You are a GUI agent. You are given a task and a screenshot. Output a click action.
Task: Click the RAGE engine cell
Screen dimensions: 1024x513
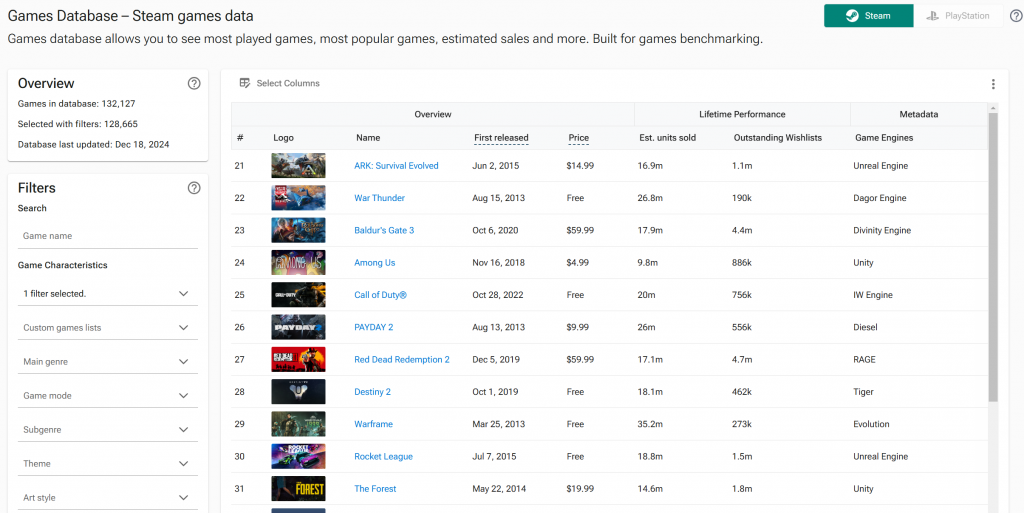coord(865,360)
